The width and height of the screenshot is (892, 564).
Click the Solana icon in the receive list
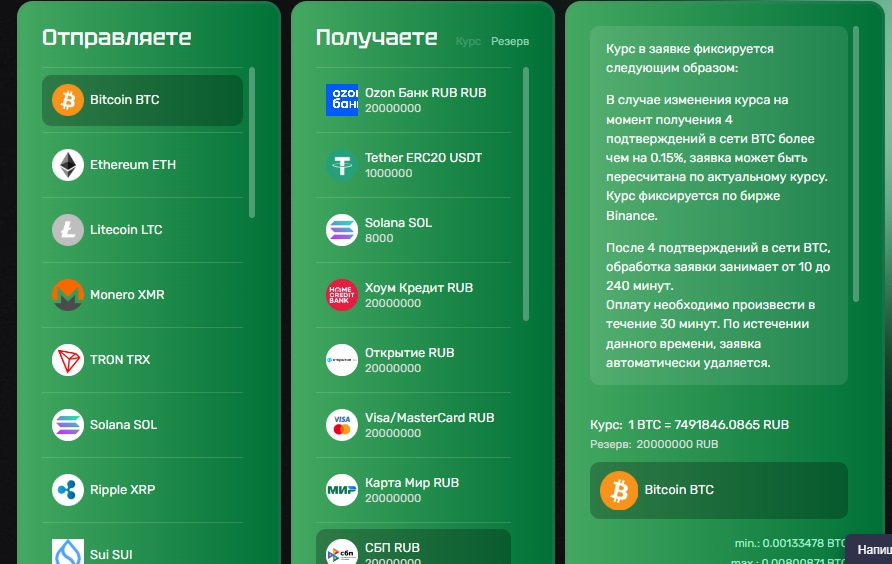(342, 230)
